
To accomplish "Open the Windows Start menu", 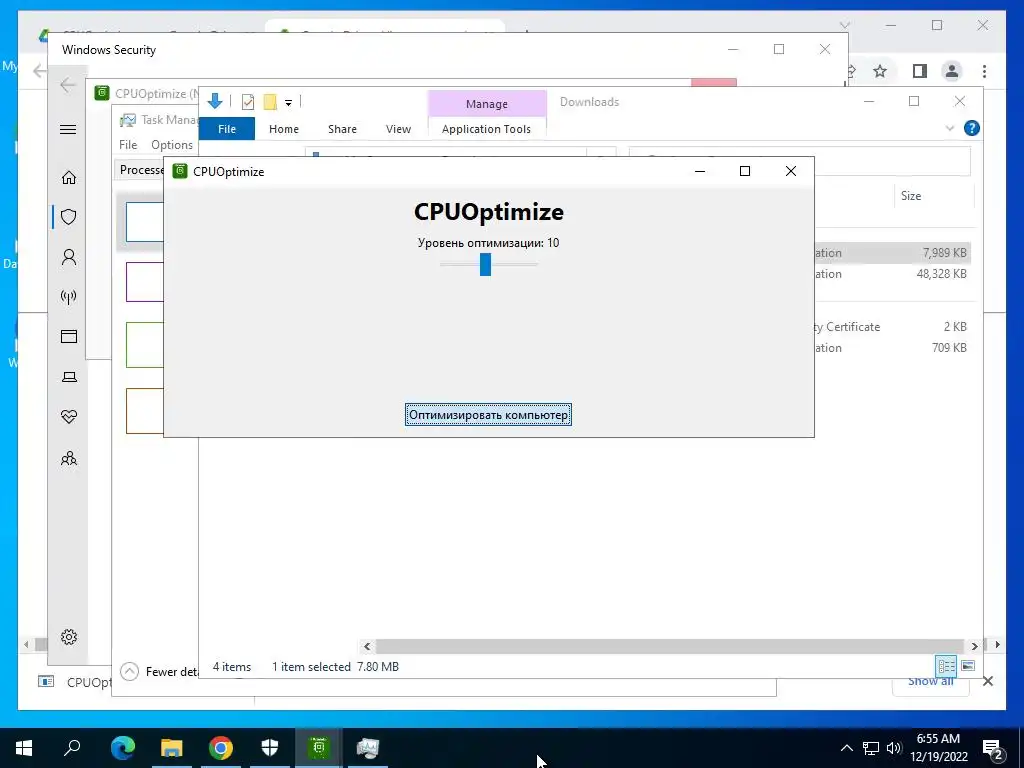I will [24, 748].
